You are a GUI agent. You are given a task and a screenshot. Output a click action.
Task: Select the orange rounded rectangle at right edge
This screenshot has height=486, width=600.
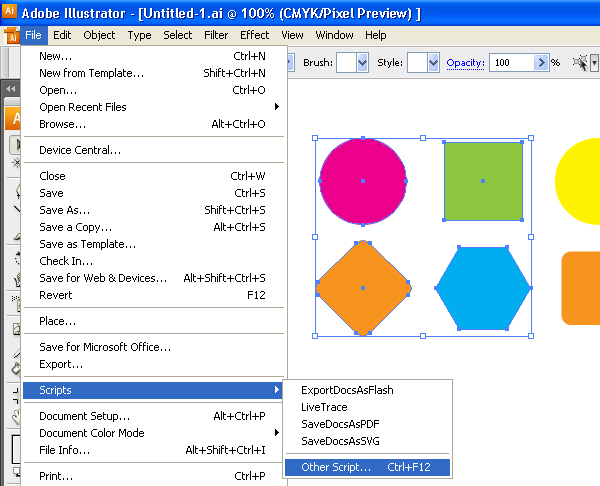(x=581, y=288)
